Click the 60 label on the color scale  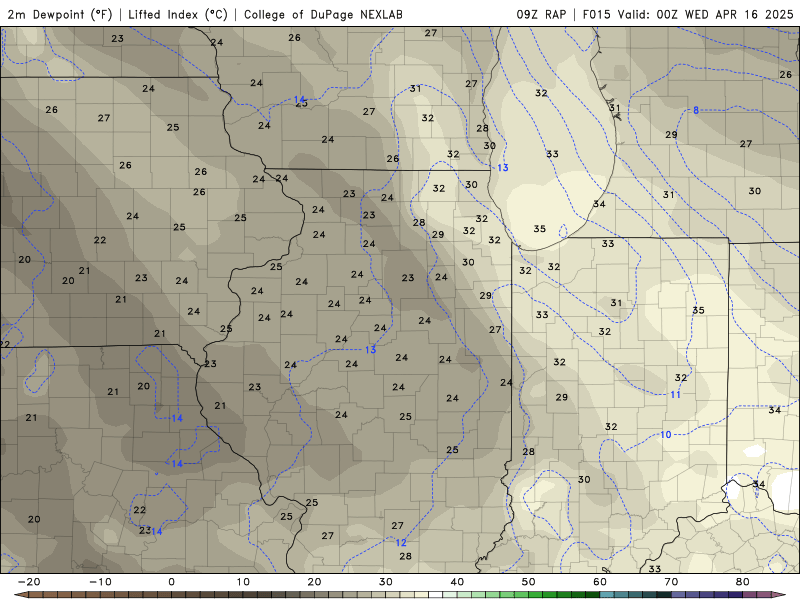point(600,582)
